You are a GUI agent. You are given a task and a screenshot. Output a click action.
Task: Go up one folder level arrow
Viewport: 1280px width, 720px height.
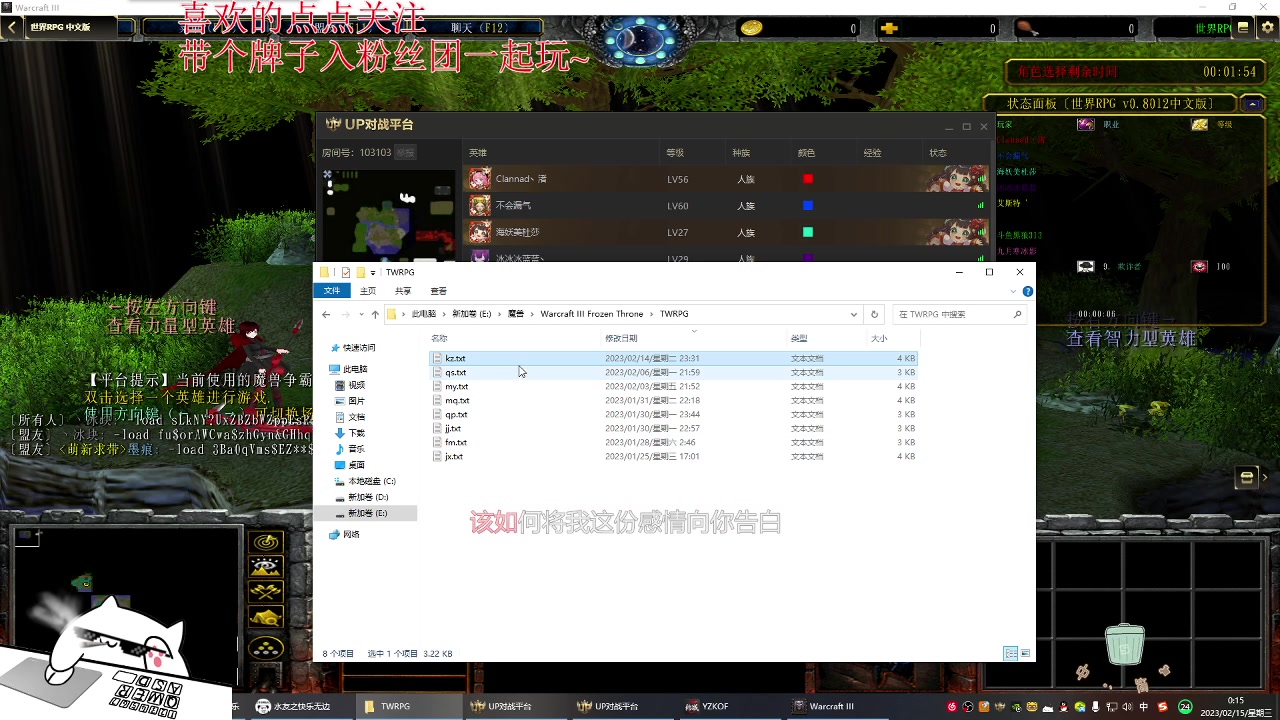[375, 314]
